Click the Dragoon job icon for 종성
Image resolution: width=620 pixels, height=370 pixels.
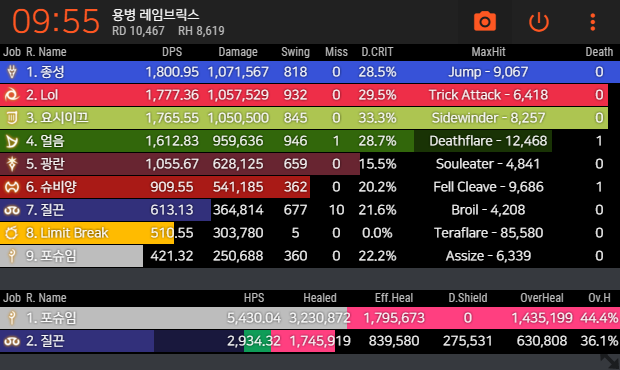pyautogui.click(x=12, y=72)
